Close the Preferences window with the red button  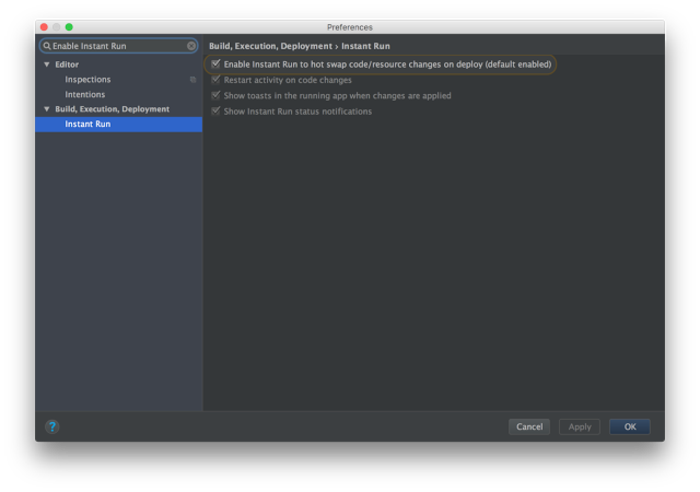(x=44, y=27)
